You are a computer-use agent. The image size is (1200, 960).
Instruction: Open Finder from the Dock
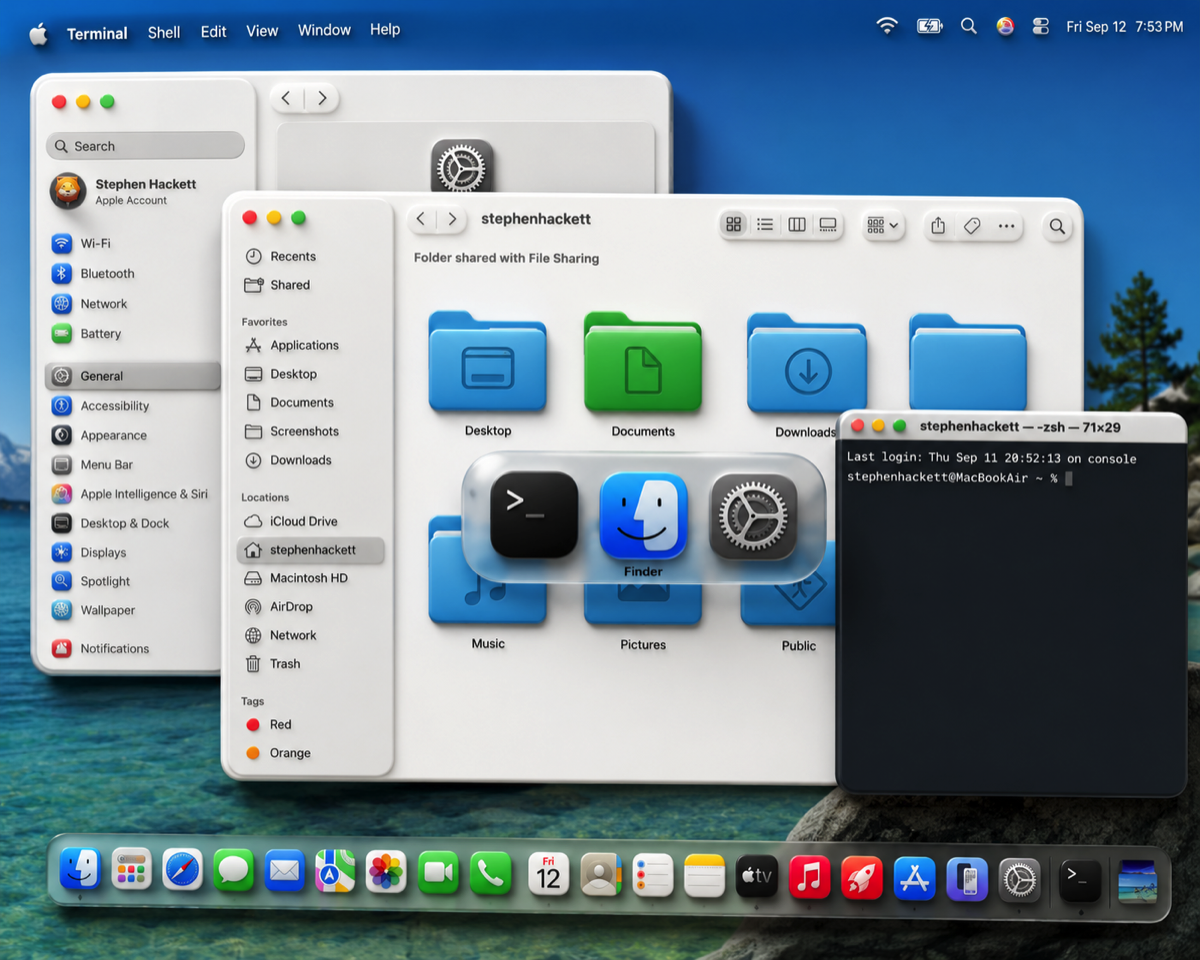80,870
